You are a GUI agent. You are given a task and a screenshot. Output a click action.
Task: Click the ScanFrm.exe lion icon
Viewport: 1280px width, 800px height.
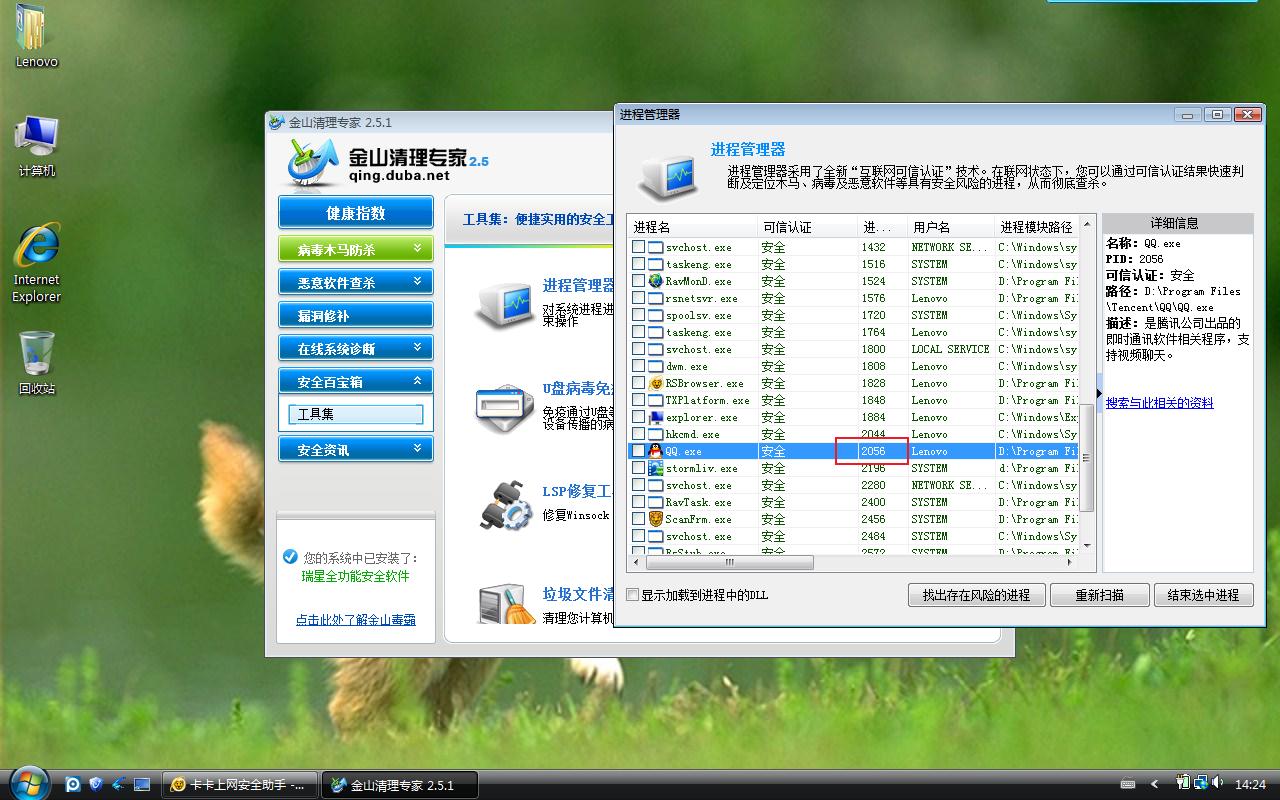tap(655, 519)
